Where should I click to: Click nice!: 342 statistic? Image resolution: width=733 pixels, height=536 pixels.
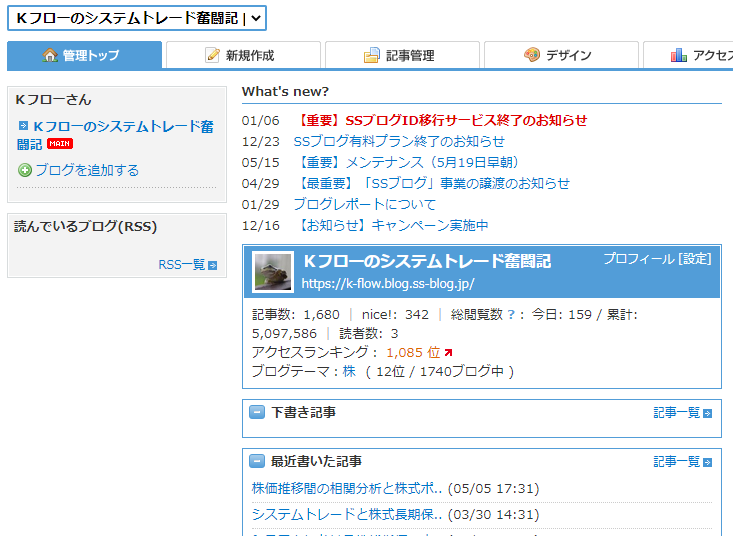pos(395,314)
